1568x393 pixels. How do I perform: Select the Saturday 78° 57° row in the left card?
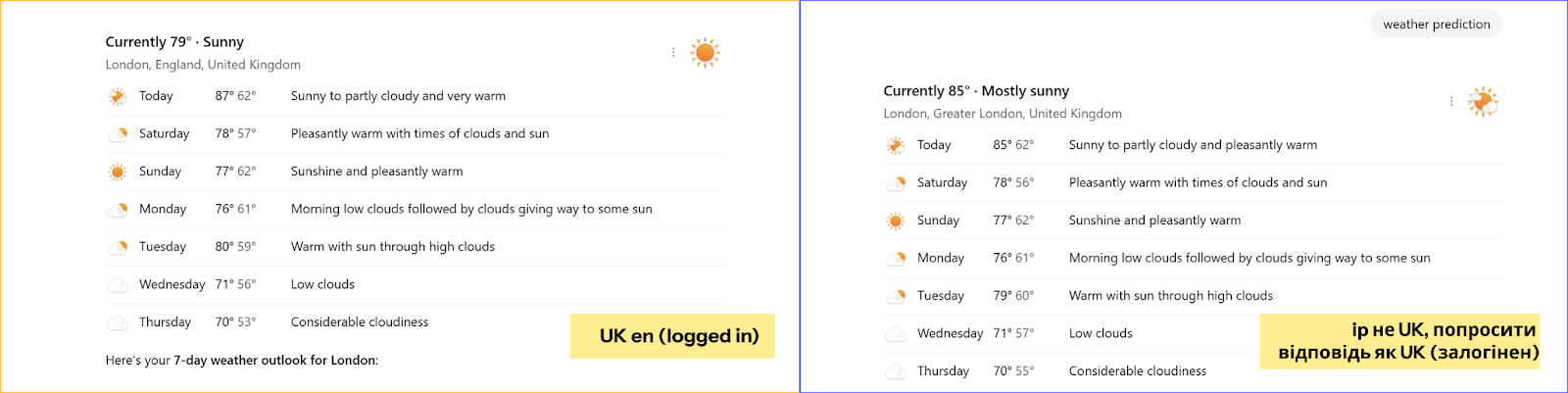point(416,133)
